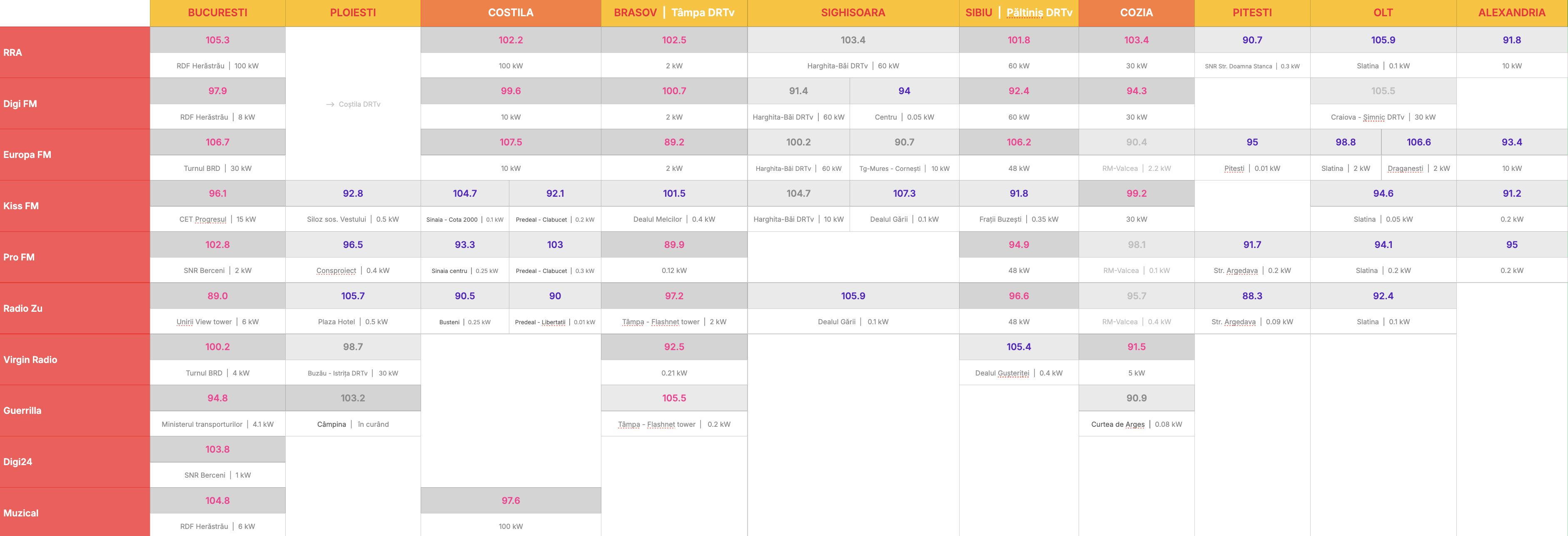Screen dimensions: 1568x536
Task: Click the Europa FM row label
Action: [27, 155]
